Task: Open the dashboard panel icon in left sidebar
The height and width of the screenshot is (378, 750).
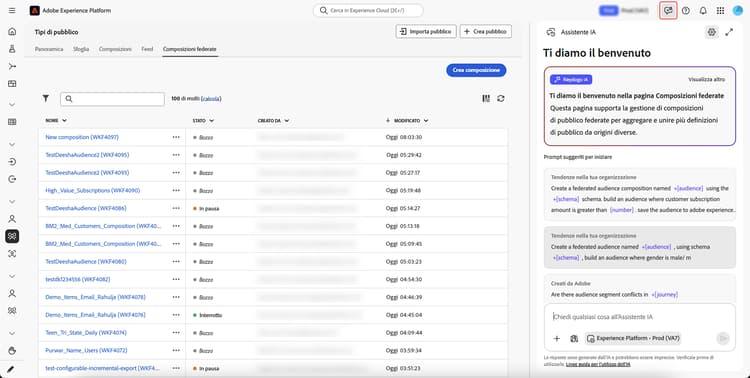Action: pyautogui.click(x=12, y=83)
